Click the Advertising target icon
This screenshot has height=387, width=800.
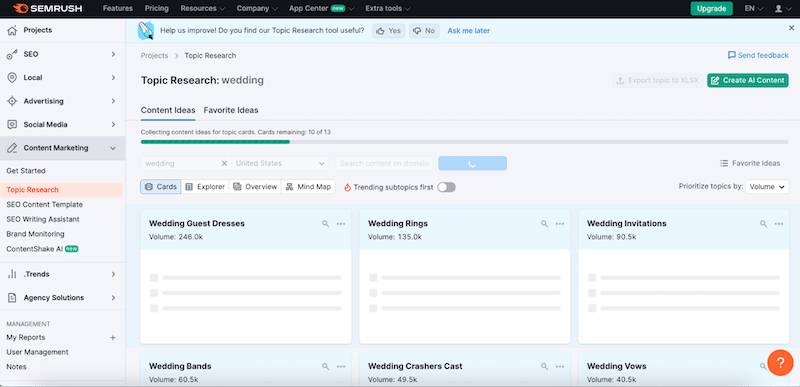12,101
